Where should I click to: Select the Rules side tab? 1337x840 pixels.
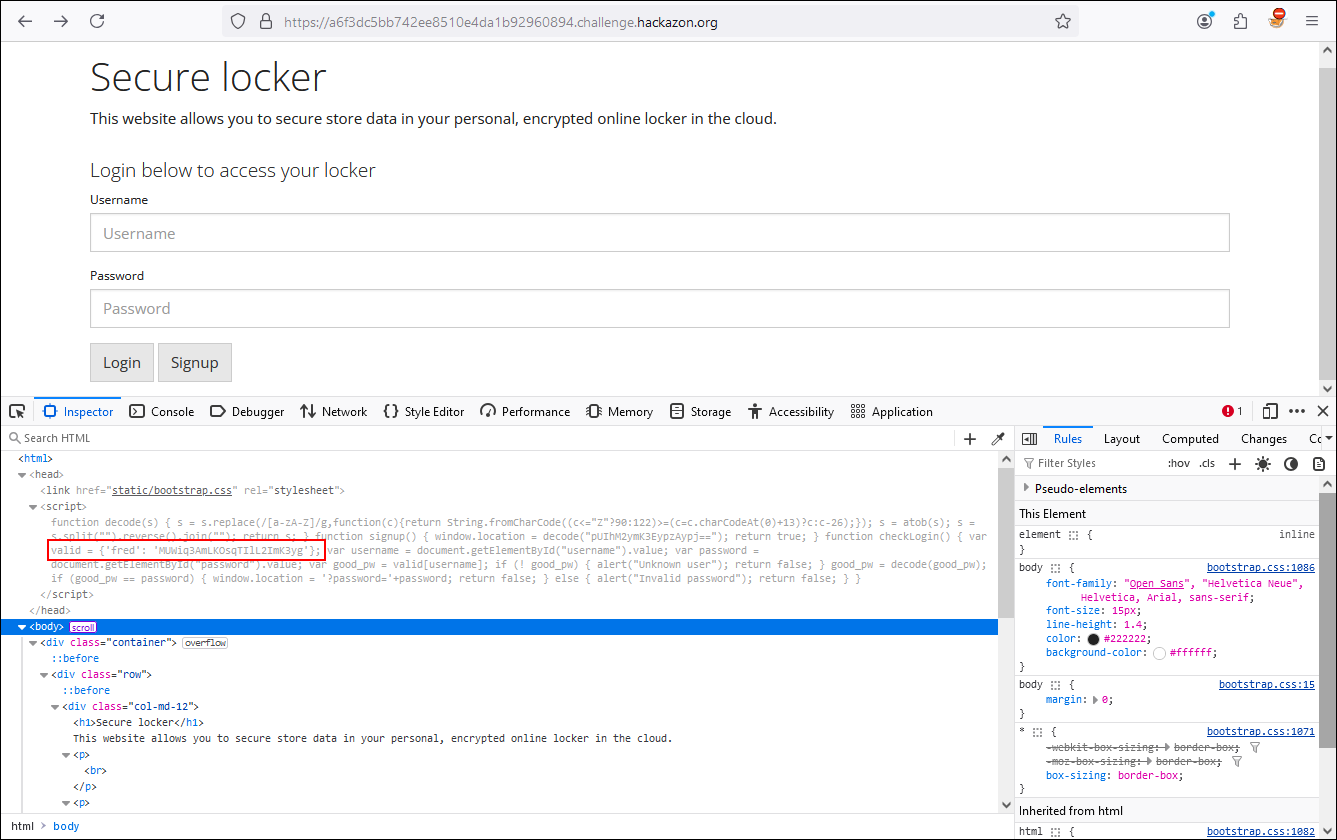1068,439
